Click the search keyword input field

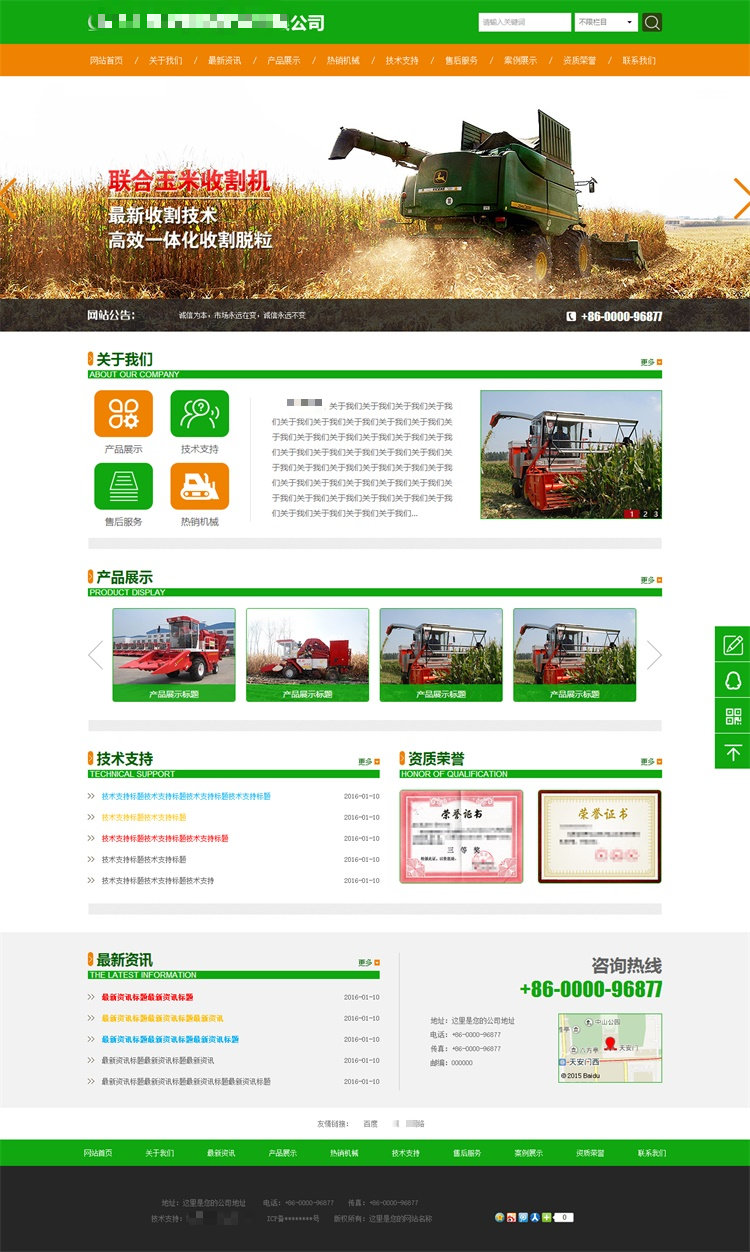524,22
